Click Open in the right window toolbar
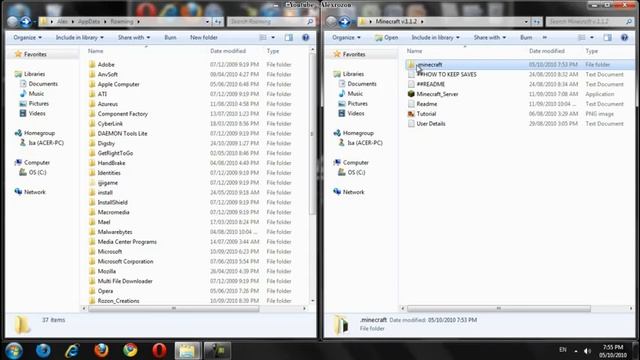Image resolution: width=640 pixels, height=360 pixels. point(387,38)
